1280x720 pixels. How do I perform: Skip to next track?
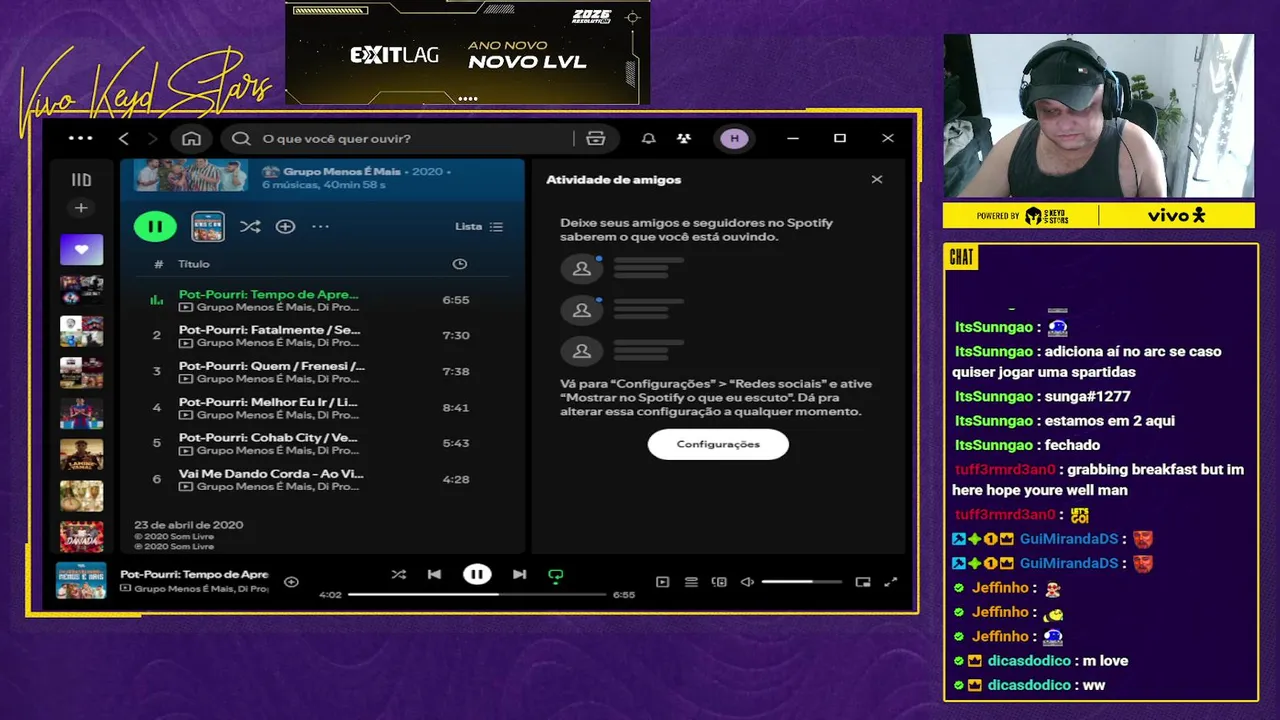coord(519,574)
